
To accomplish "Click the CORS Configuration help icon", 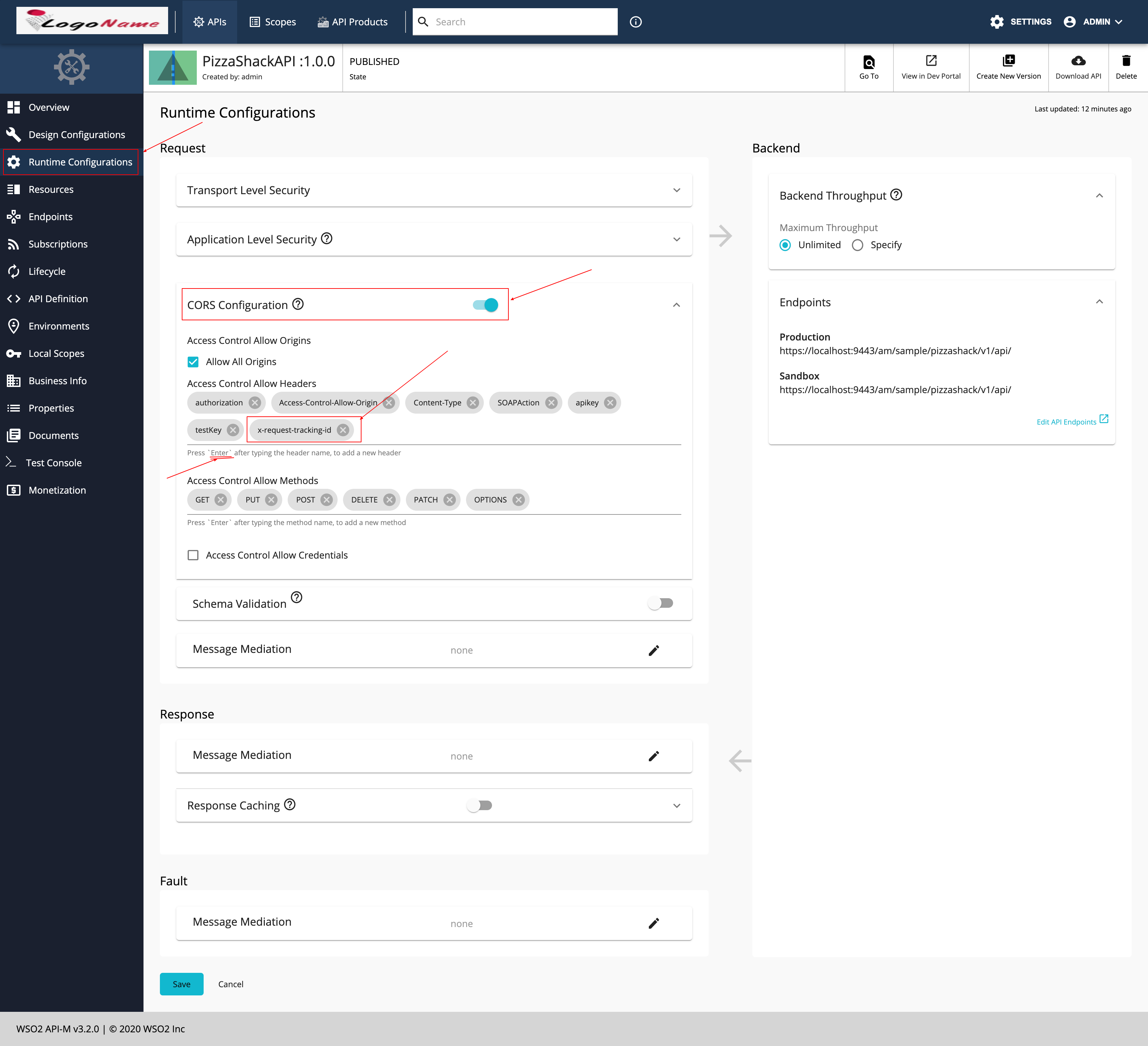I will pyautogui.click(x=298, y=305).
